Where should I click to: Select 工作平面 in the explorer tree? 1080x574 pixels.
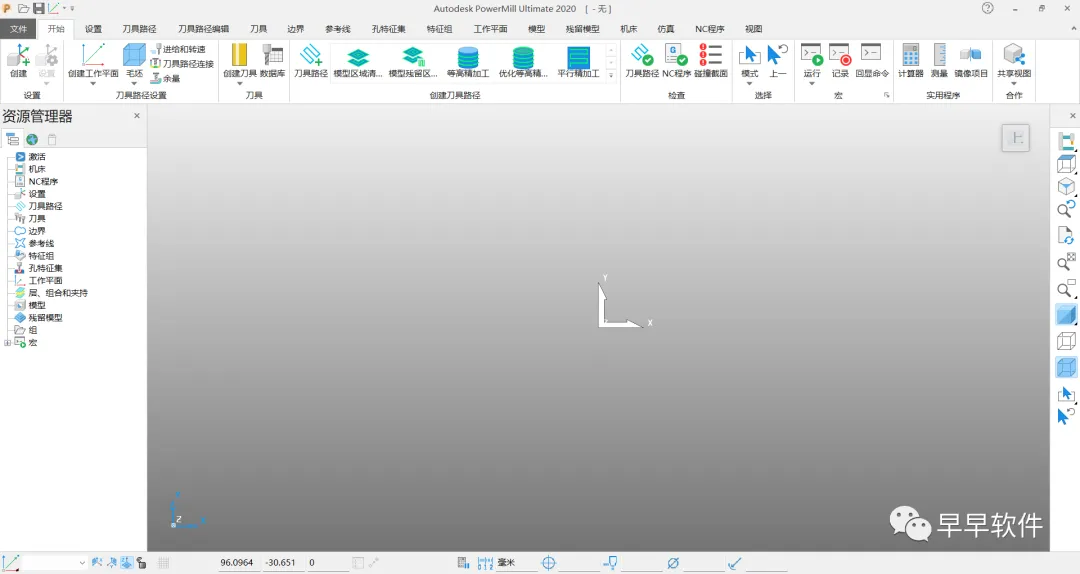(45, 280)
